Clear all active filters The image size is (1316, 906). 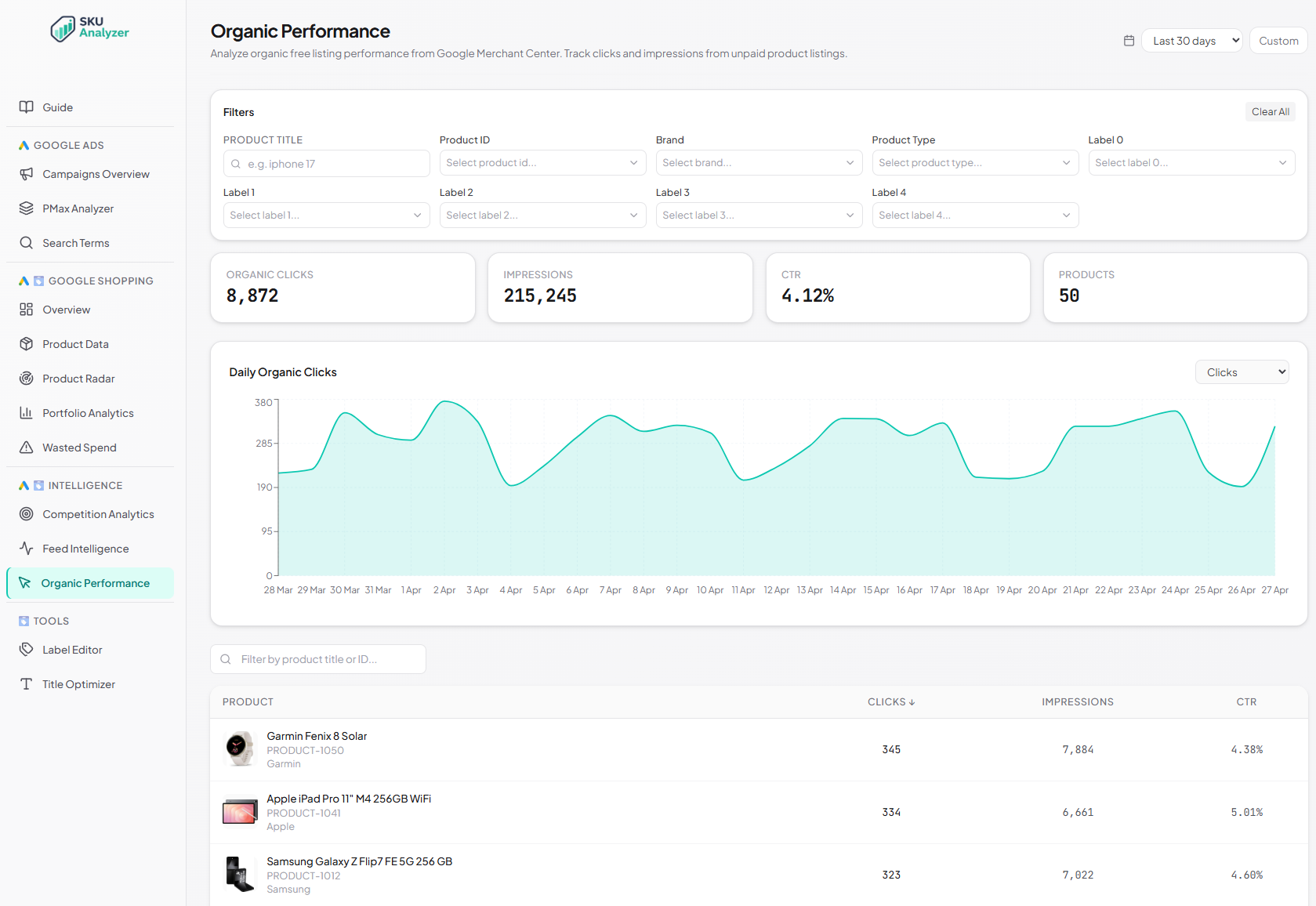(x=1270, y=111)
